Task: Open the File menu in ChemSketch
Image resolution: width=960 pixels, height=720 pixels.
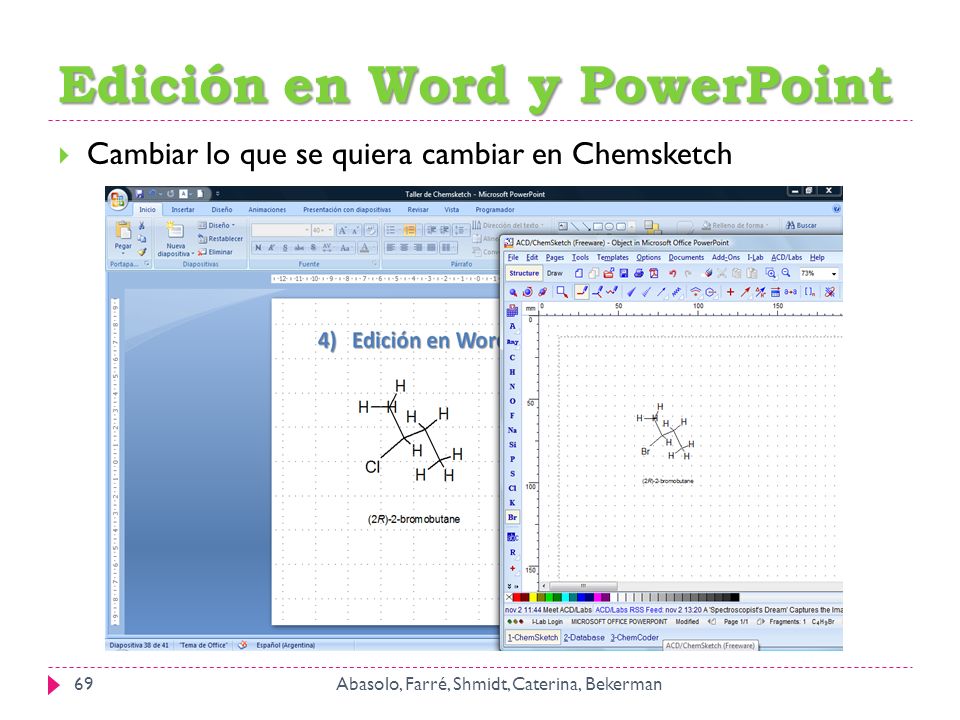Action: tap(513, 257)
